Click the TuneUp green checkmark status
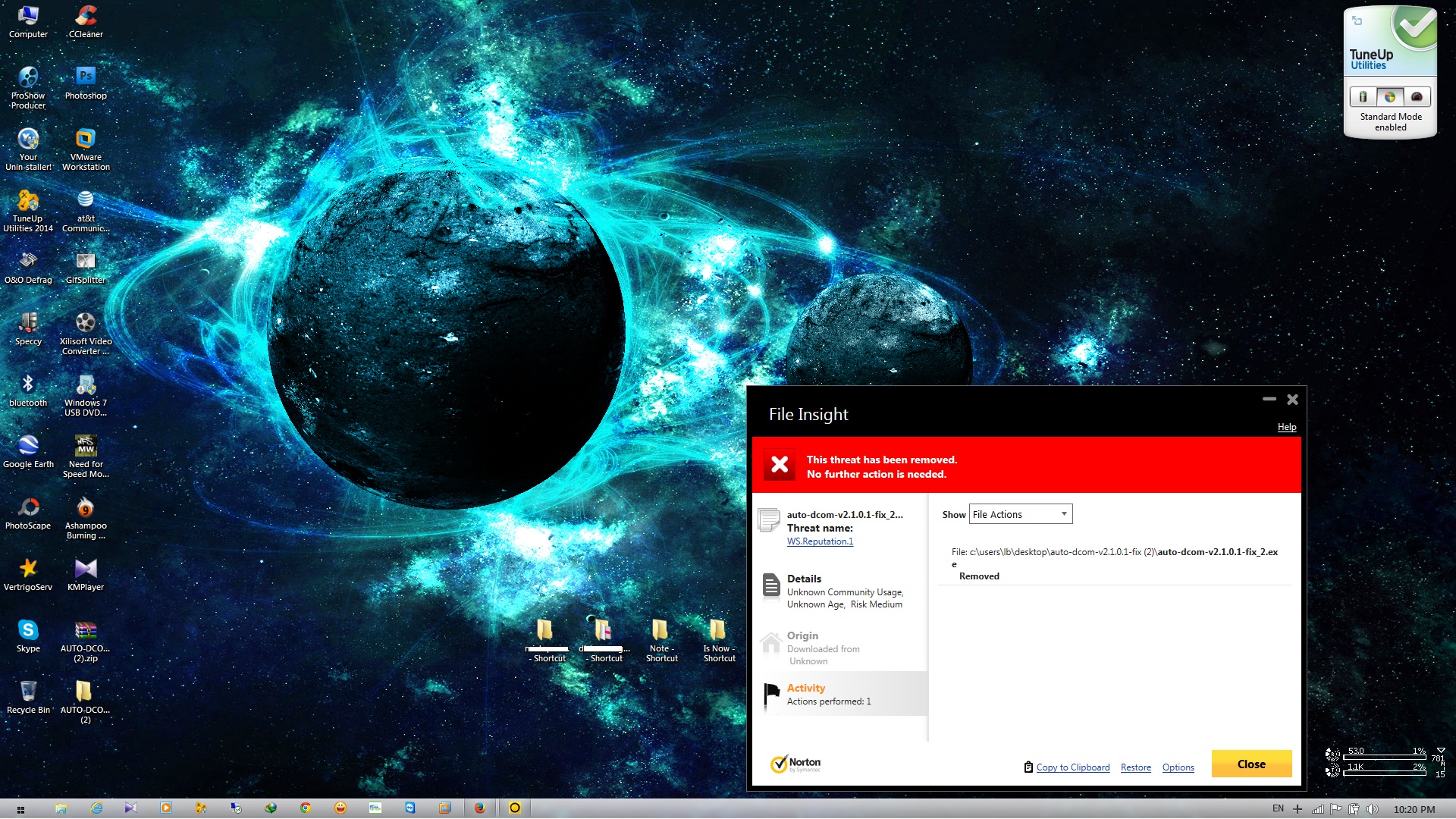Viewport: 1456px width, 819px height. [x=1414, y=29]
